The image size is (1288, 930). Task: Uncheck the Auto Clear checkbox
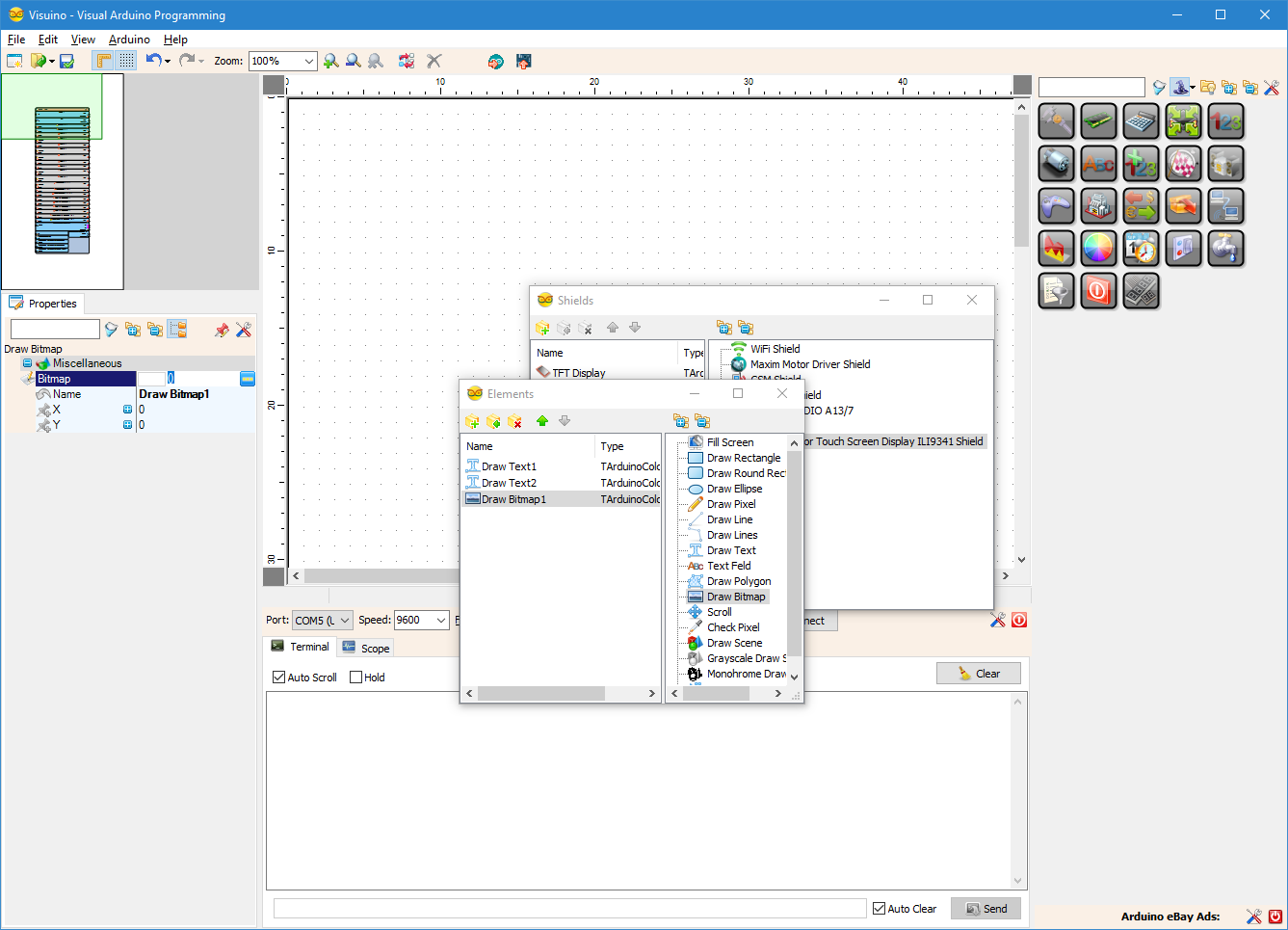879,909
